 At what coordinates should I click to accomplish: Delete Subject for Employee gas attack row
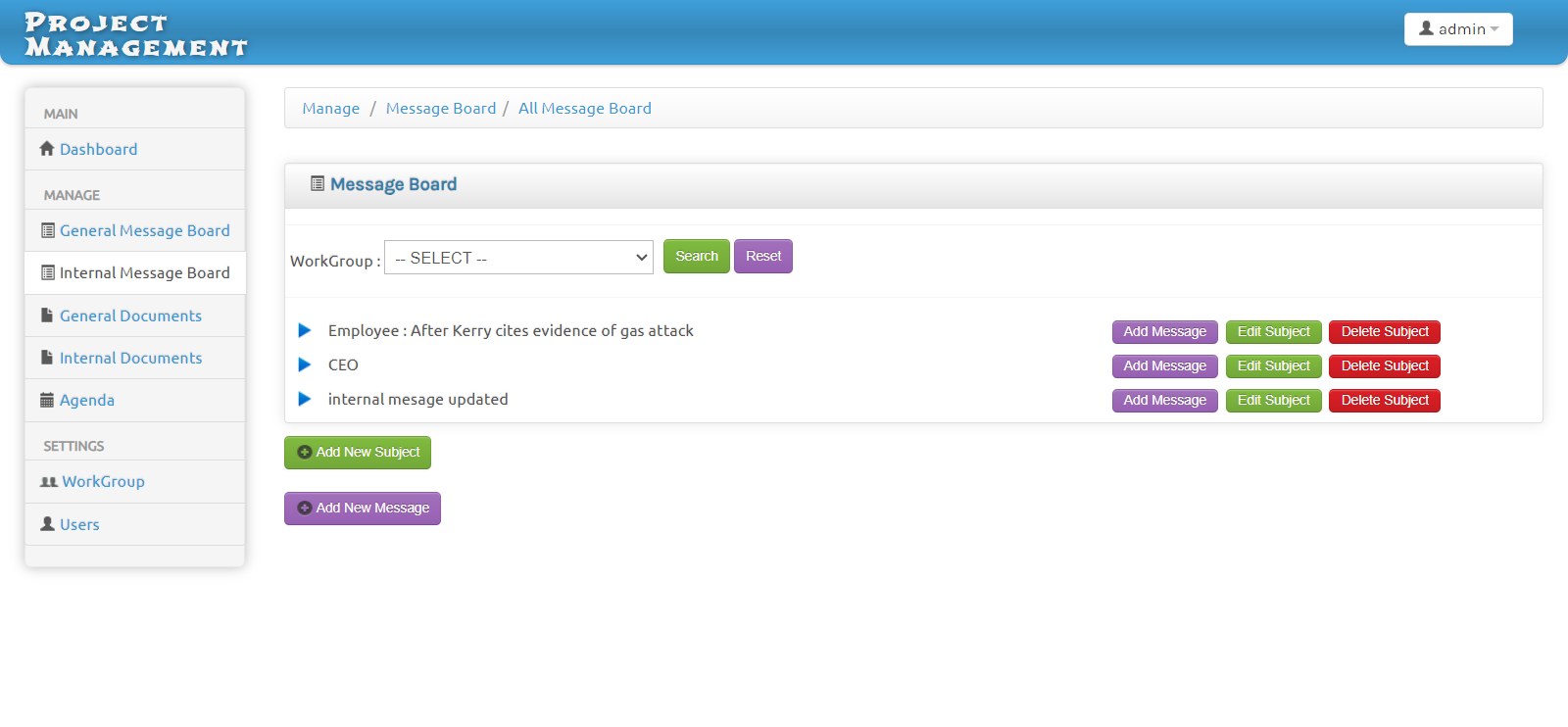coord(1385,332)
